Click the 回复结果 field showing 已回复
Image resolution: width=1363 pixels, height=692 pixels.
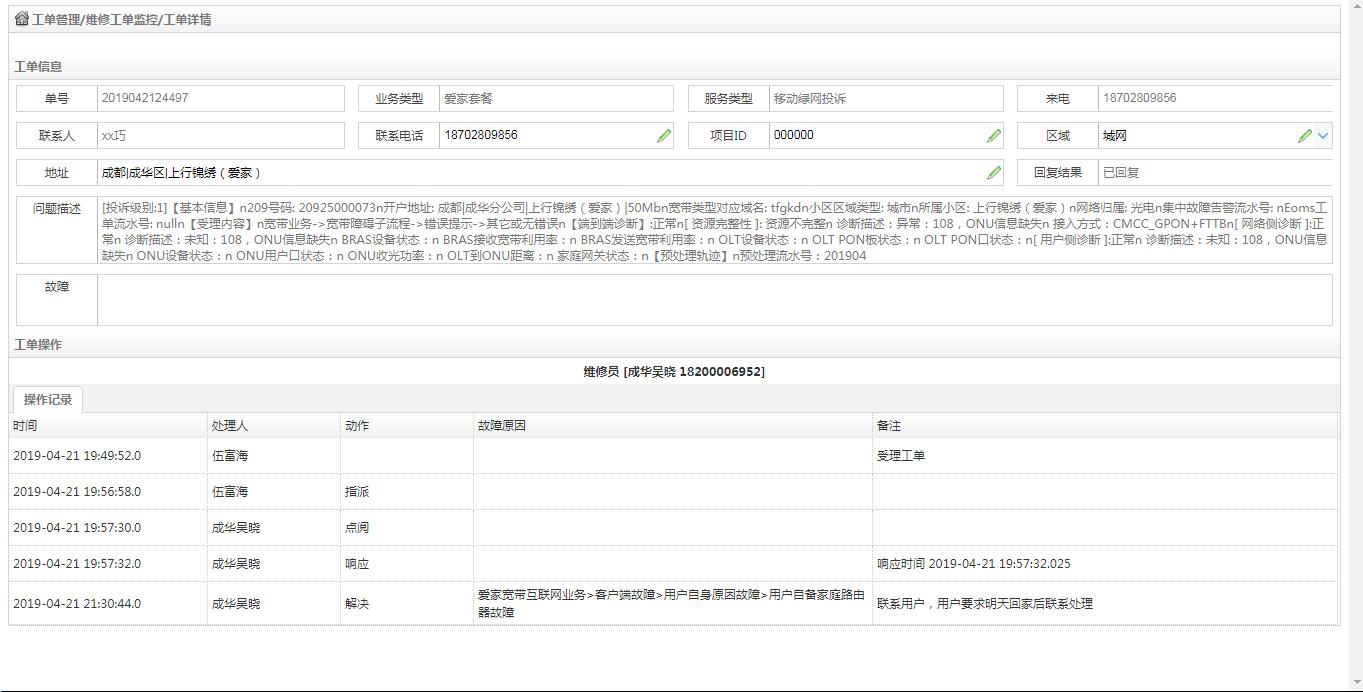coord(1214,173)
